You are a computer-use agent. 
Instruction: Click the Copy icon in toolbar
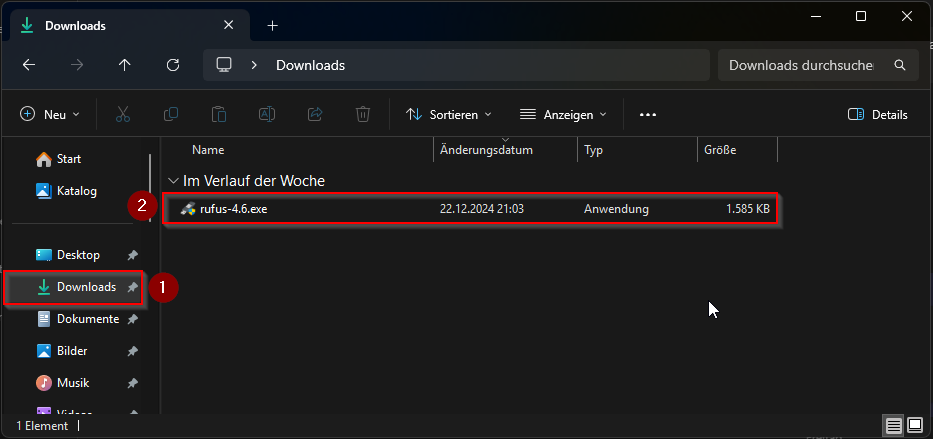click(171, 115)
